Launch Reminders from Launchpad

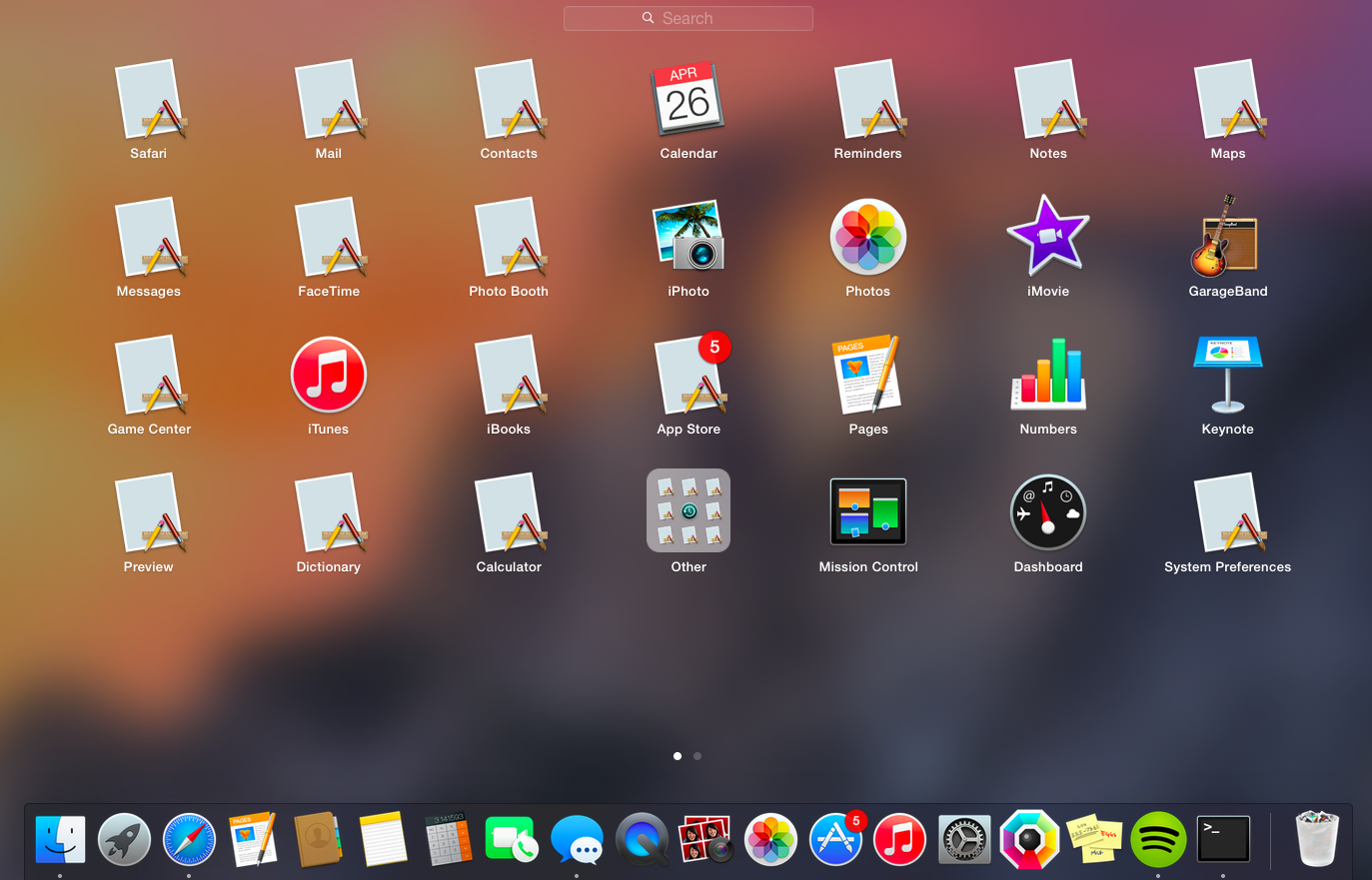coord(868,100)
